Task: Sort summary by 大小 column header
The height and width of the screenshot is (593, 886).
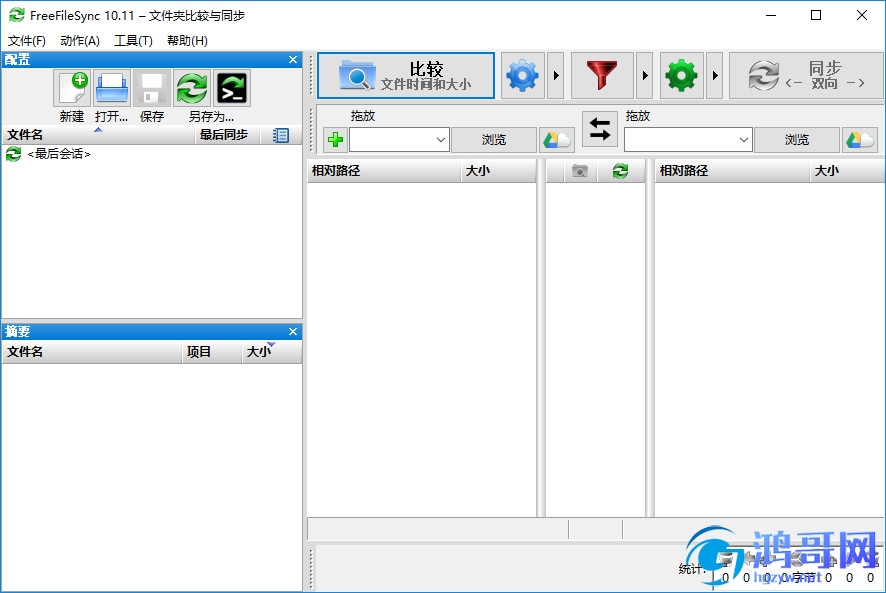Action: (x=272, y=352)
